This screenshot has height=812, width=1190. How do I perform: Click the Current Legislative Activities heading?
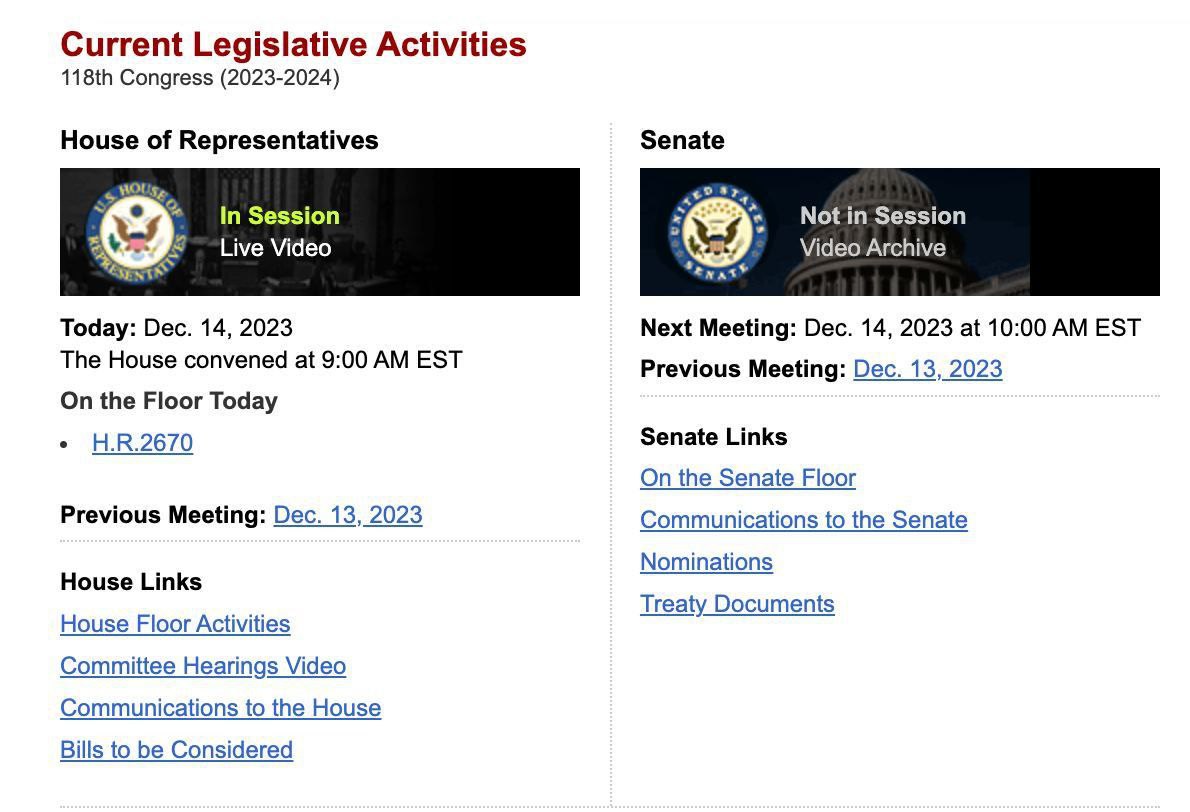tap(294, 44)
